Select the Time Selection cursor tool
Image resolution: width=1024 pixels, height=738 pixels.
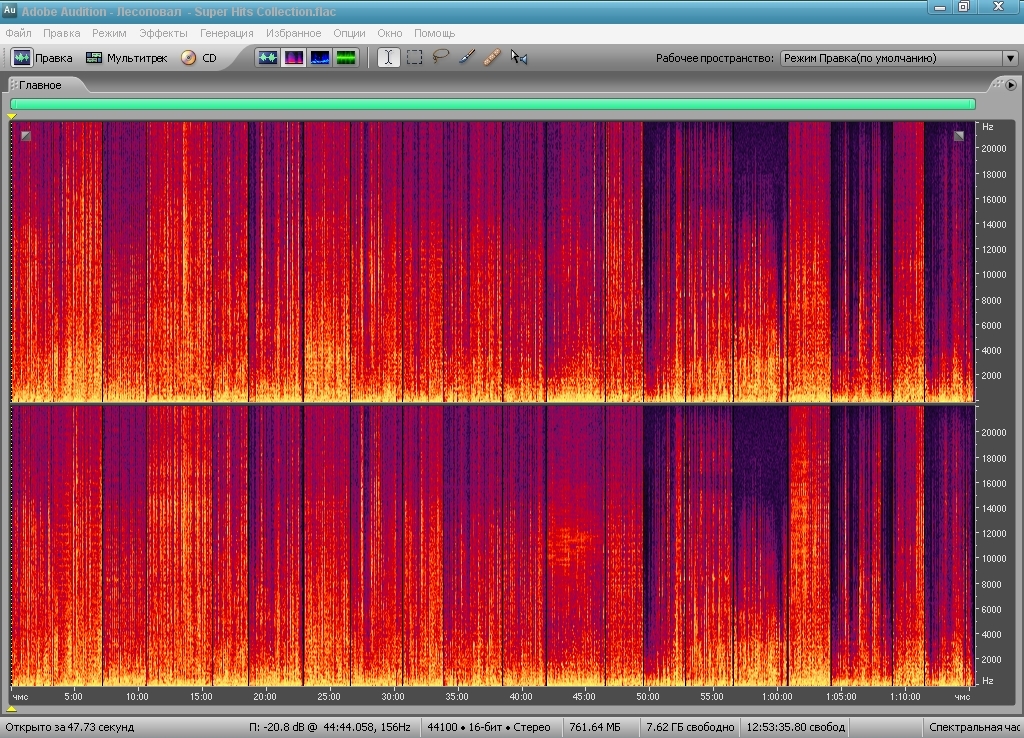pos(389,57)
